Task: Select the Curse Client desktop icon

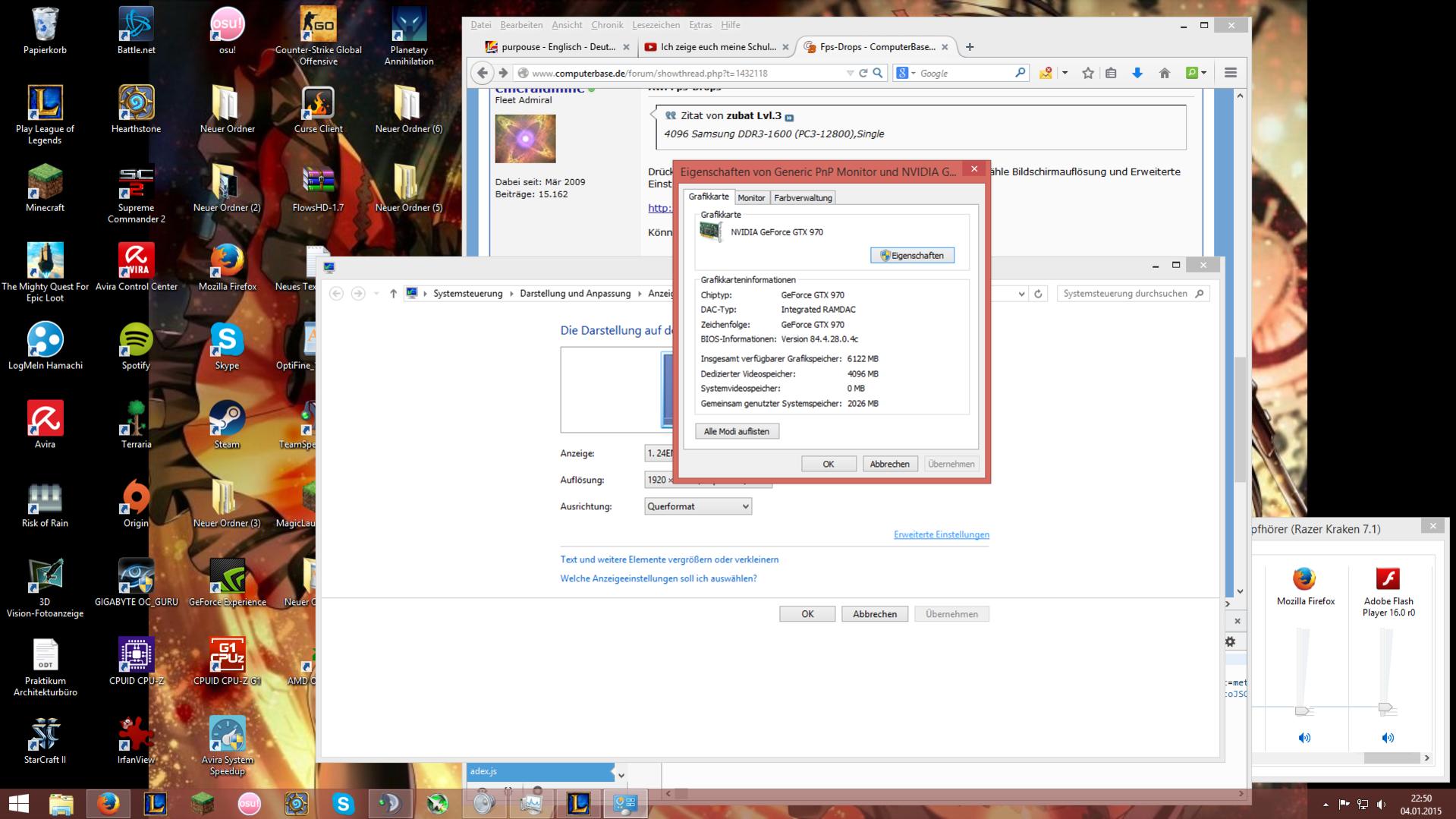Action: [318, 109]
